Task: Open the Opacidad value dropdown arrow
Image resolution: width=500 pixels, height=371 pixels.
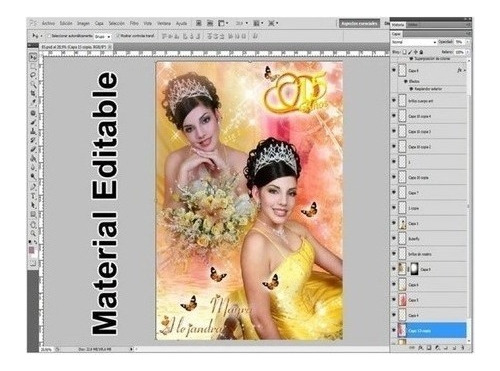Action: (x=467, y=42)
